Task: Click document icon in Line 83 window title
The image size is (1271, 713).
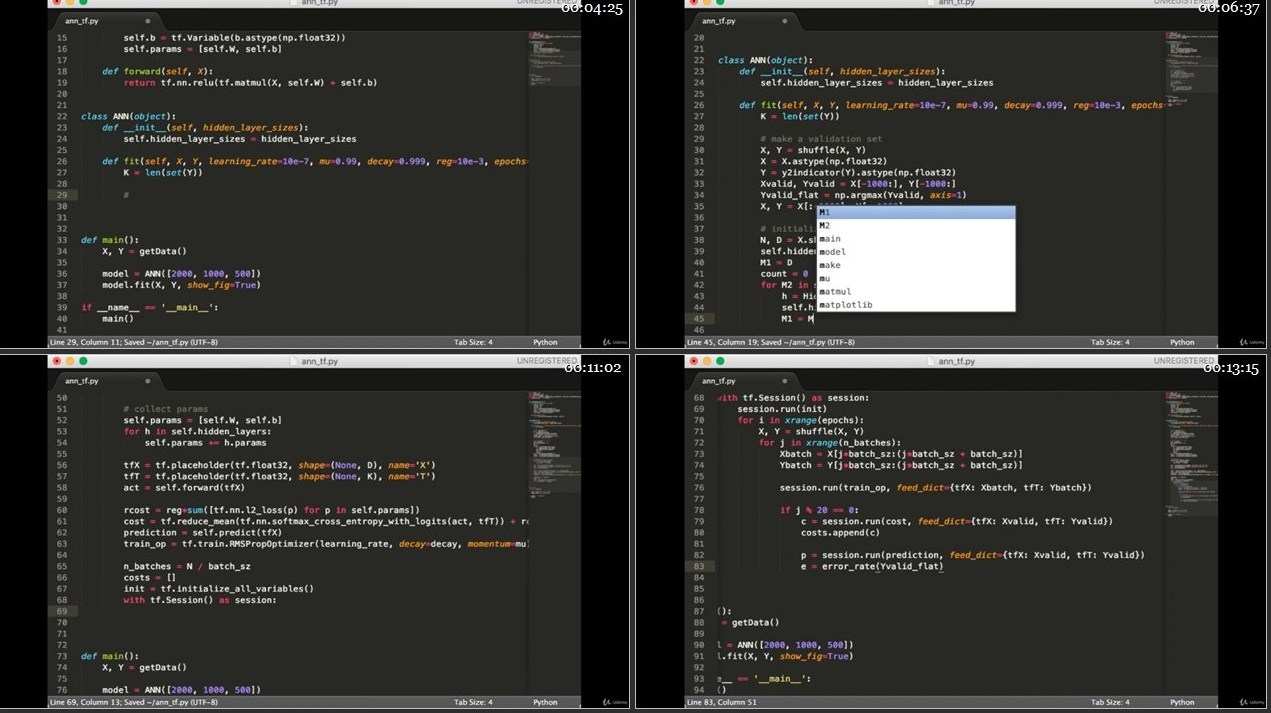Action: click(931, 361)
